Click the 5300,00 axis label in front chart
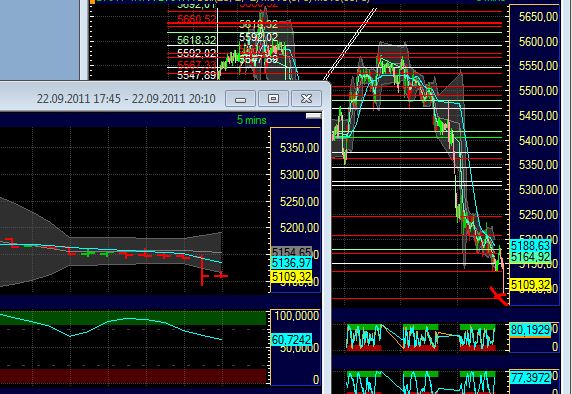The height and width of the screenshot is (394, 572). click(299, 175)
